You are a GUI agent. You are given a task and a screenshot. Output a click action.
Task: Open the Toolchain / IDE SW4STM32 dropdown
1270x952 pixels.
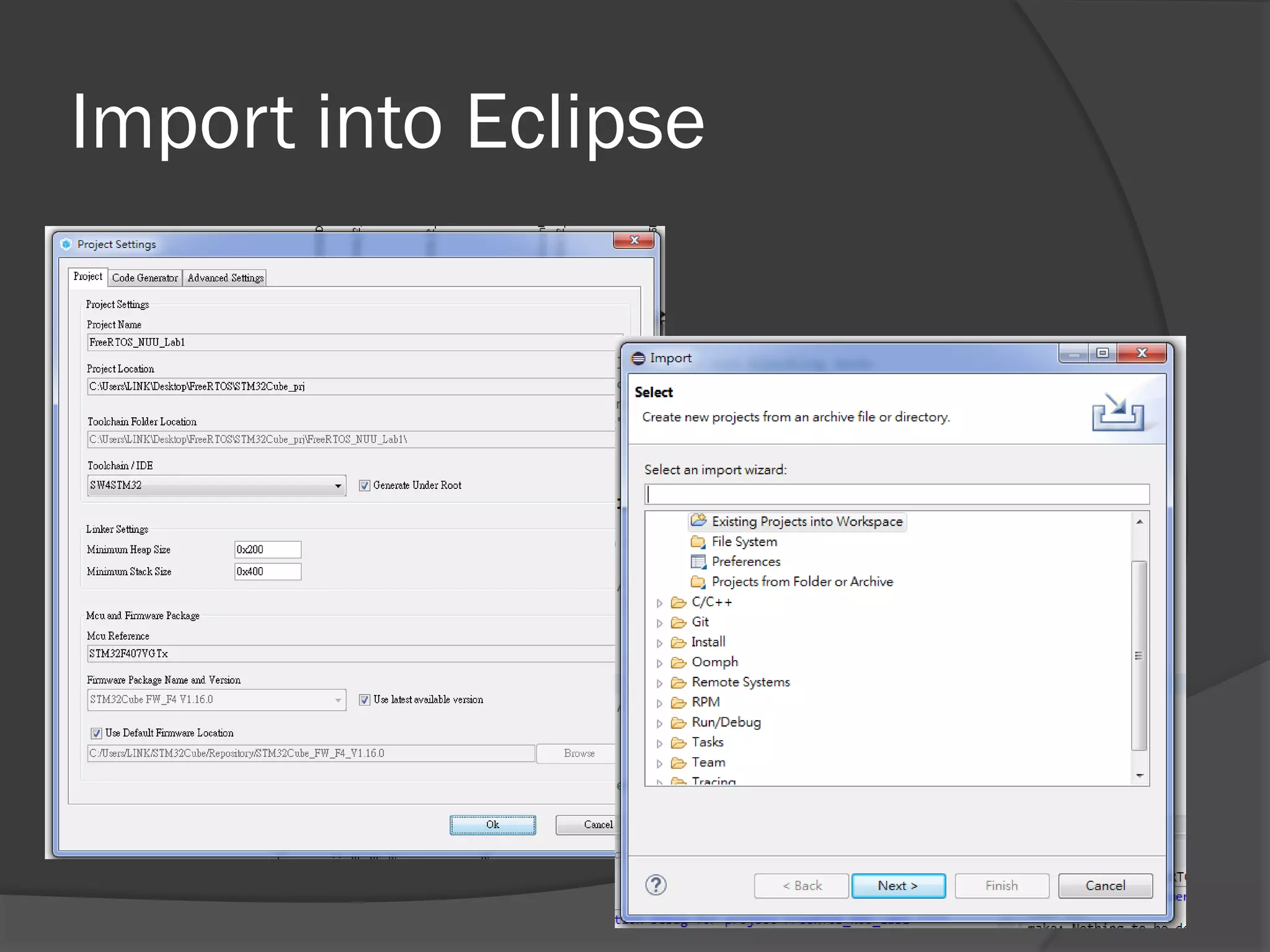[x=216, y=485]
